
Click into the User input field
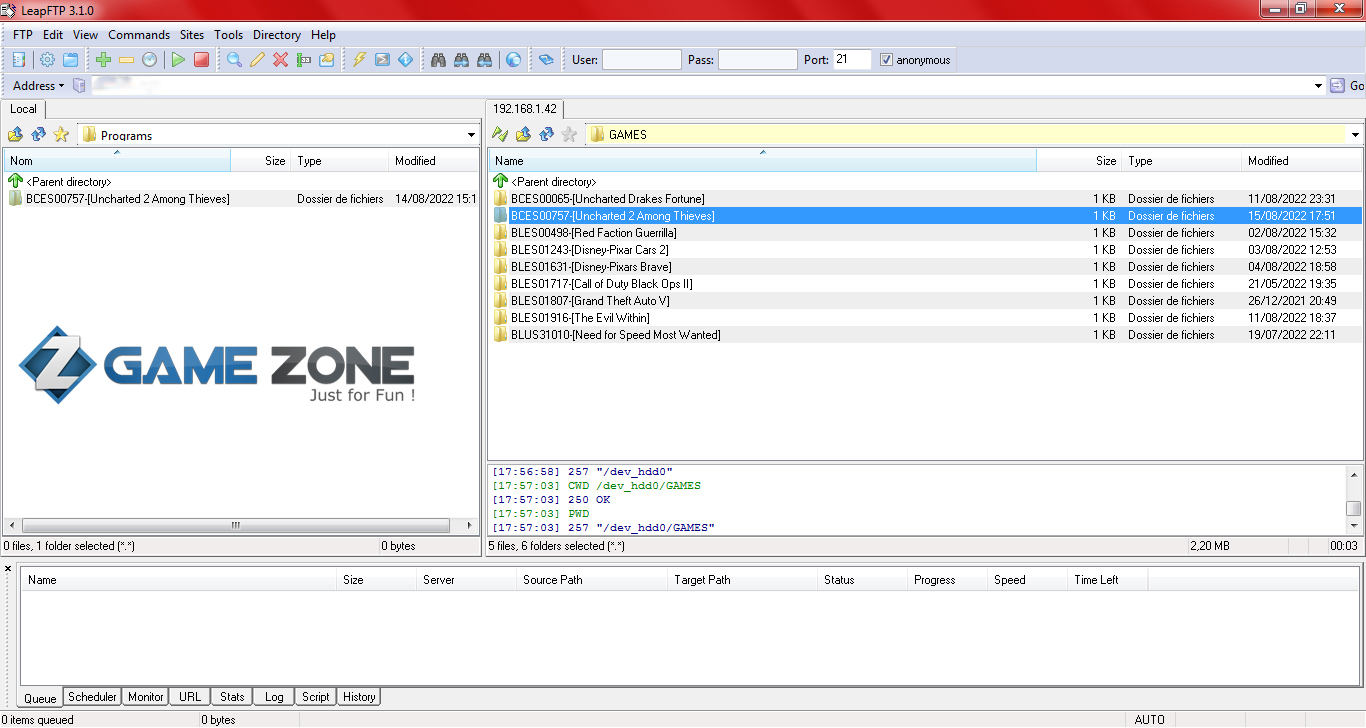point(641,60)
